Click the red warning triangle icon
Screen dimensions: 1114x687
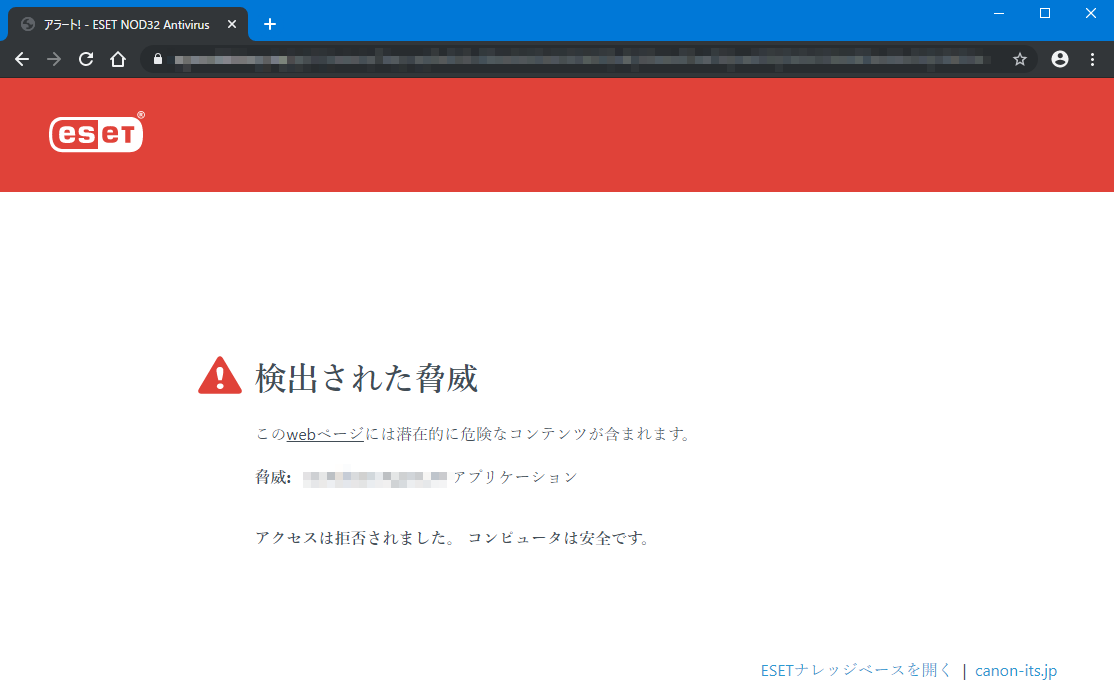pyautogui.click(x=220, y=376)
